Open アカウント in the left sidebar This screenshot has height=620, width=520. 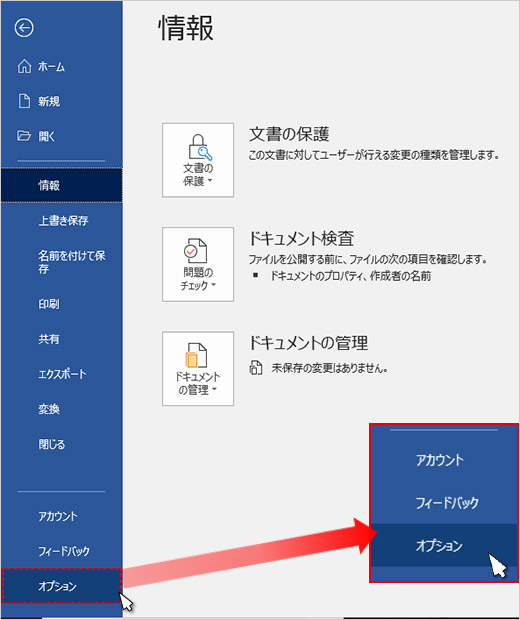coord(61,516)
